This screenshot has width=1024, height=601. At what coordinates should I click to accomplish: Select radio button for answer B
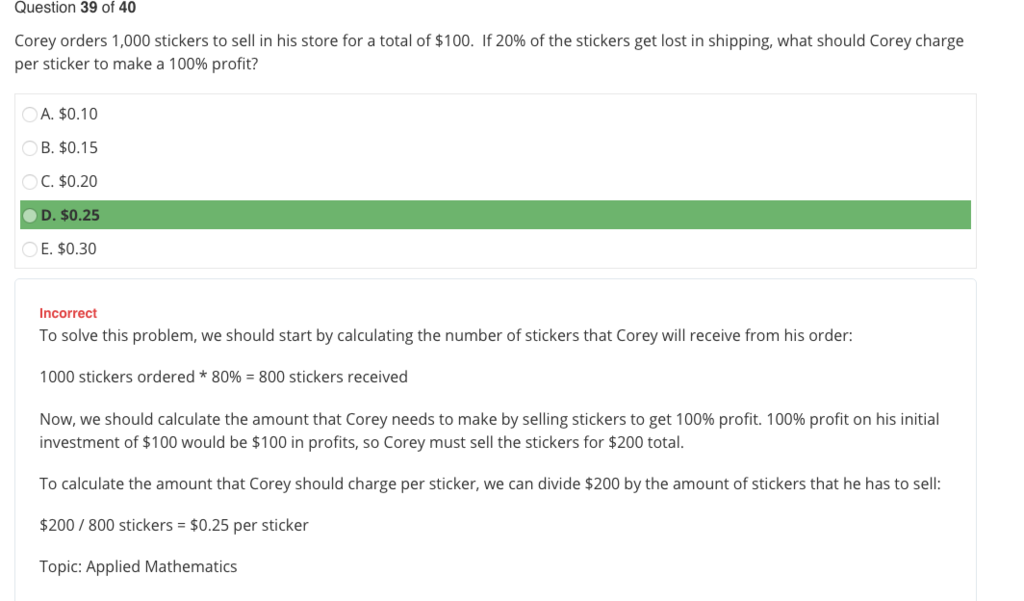pos(30,148)
